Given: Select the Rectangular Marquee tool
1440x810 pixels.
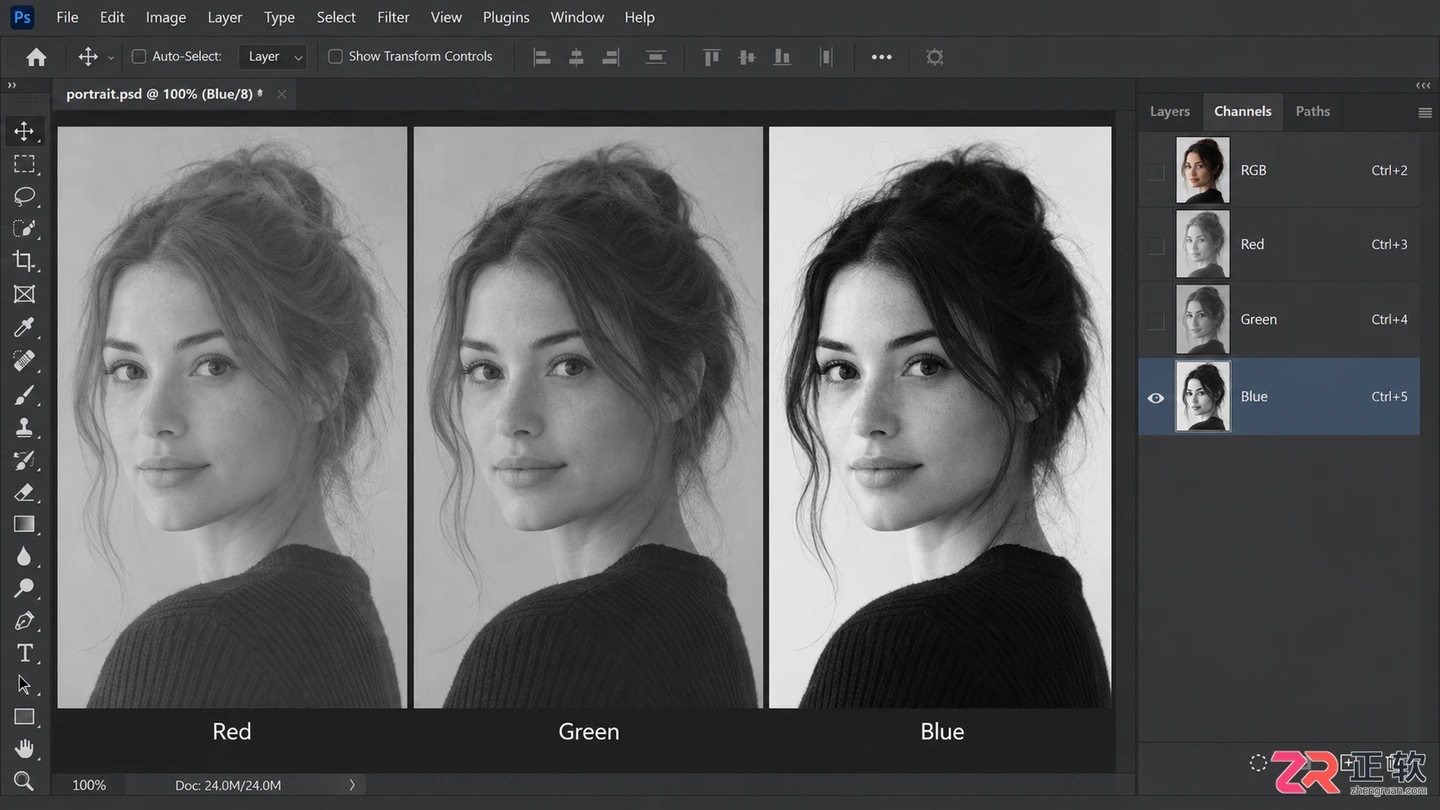Looking at the screenshot, I should (x=24, y=164).
